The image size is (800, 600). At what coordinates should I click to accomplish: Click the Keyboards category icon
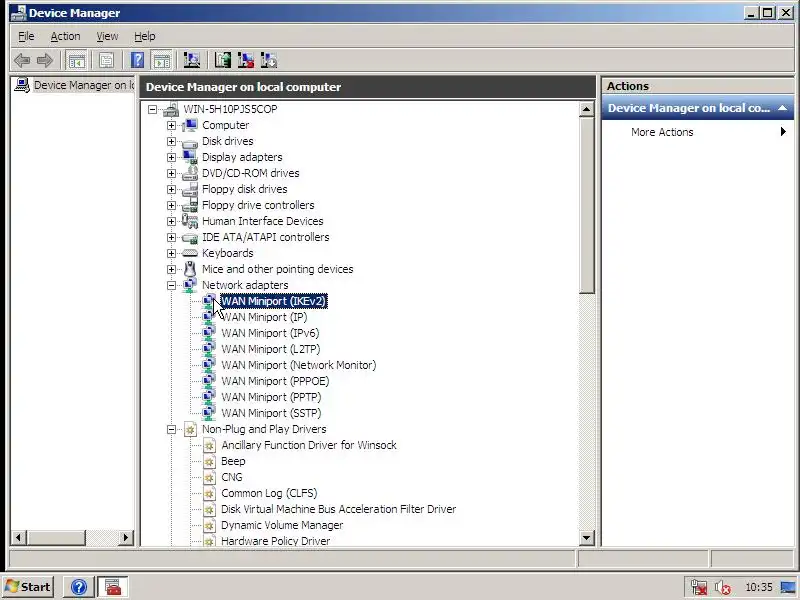[190, 253]
